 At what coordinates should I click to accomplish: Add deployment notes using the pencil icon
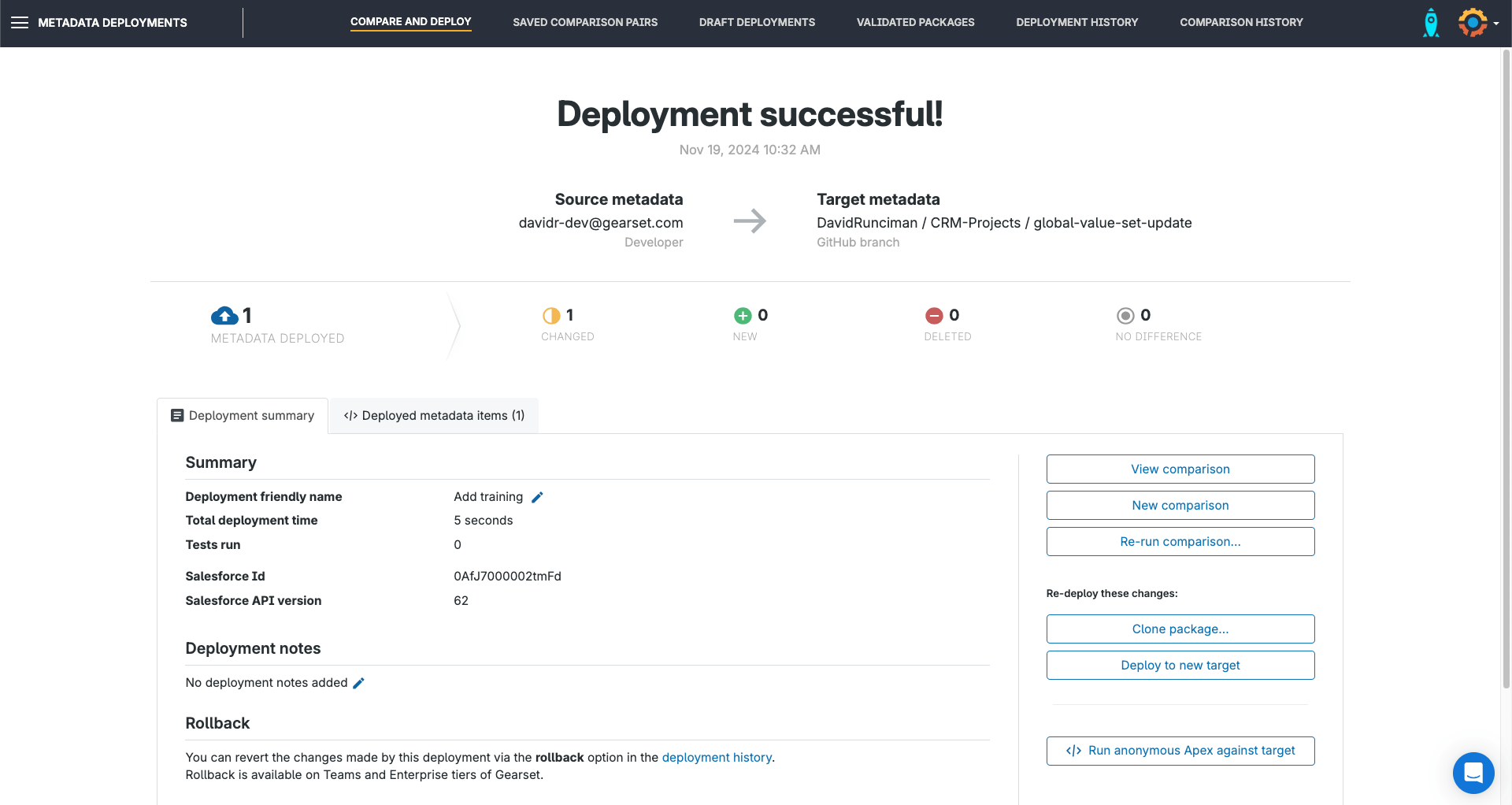coord(360,683)
